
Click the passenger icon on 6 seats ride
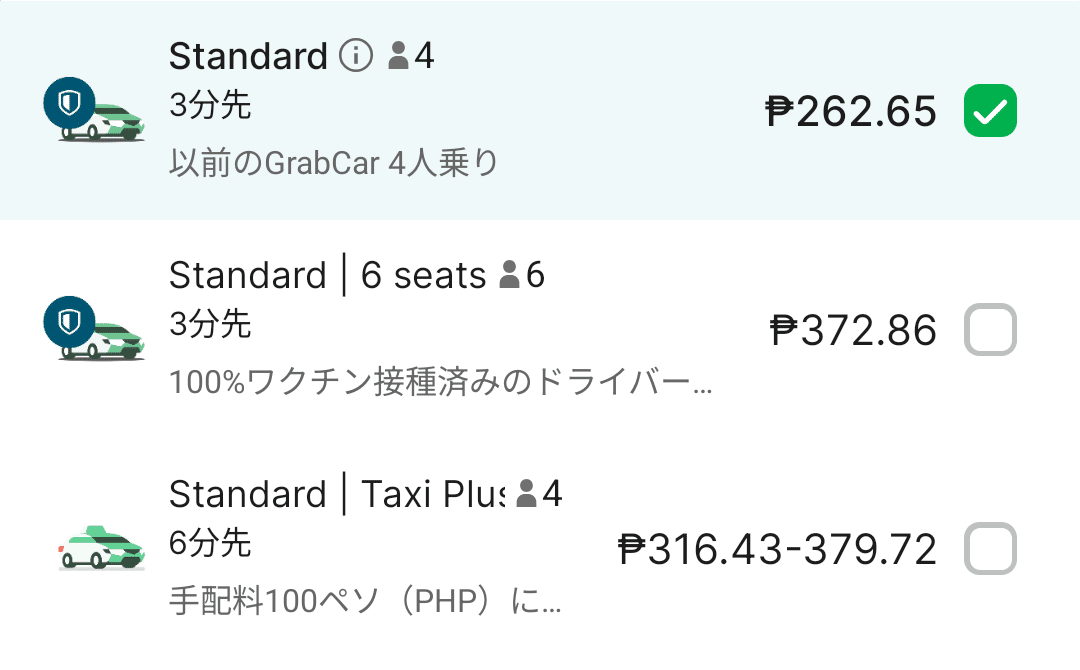tap(510, 275)
